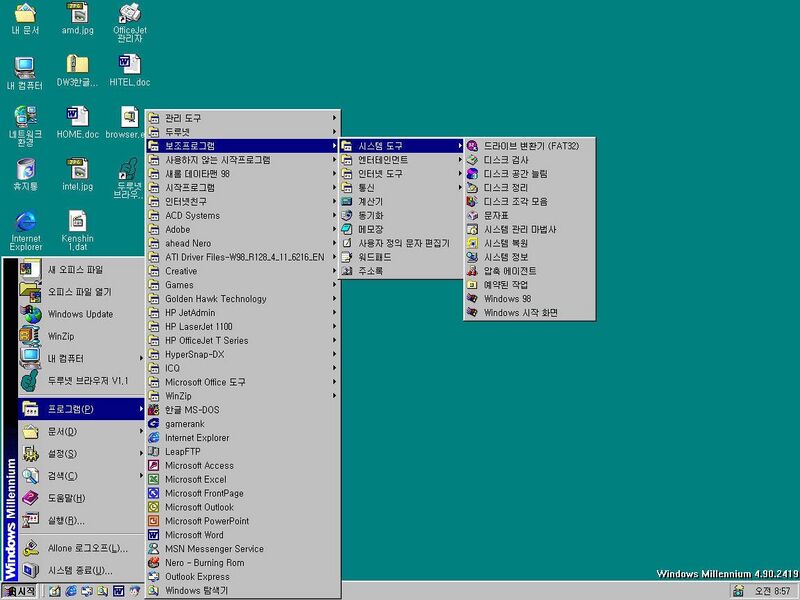Screen dimensions: 800x600
Task: Open 디스크 조각 모음 defragmenter
Action: 515,201
